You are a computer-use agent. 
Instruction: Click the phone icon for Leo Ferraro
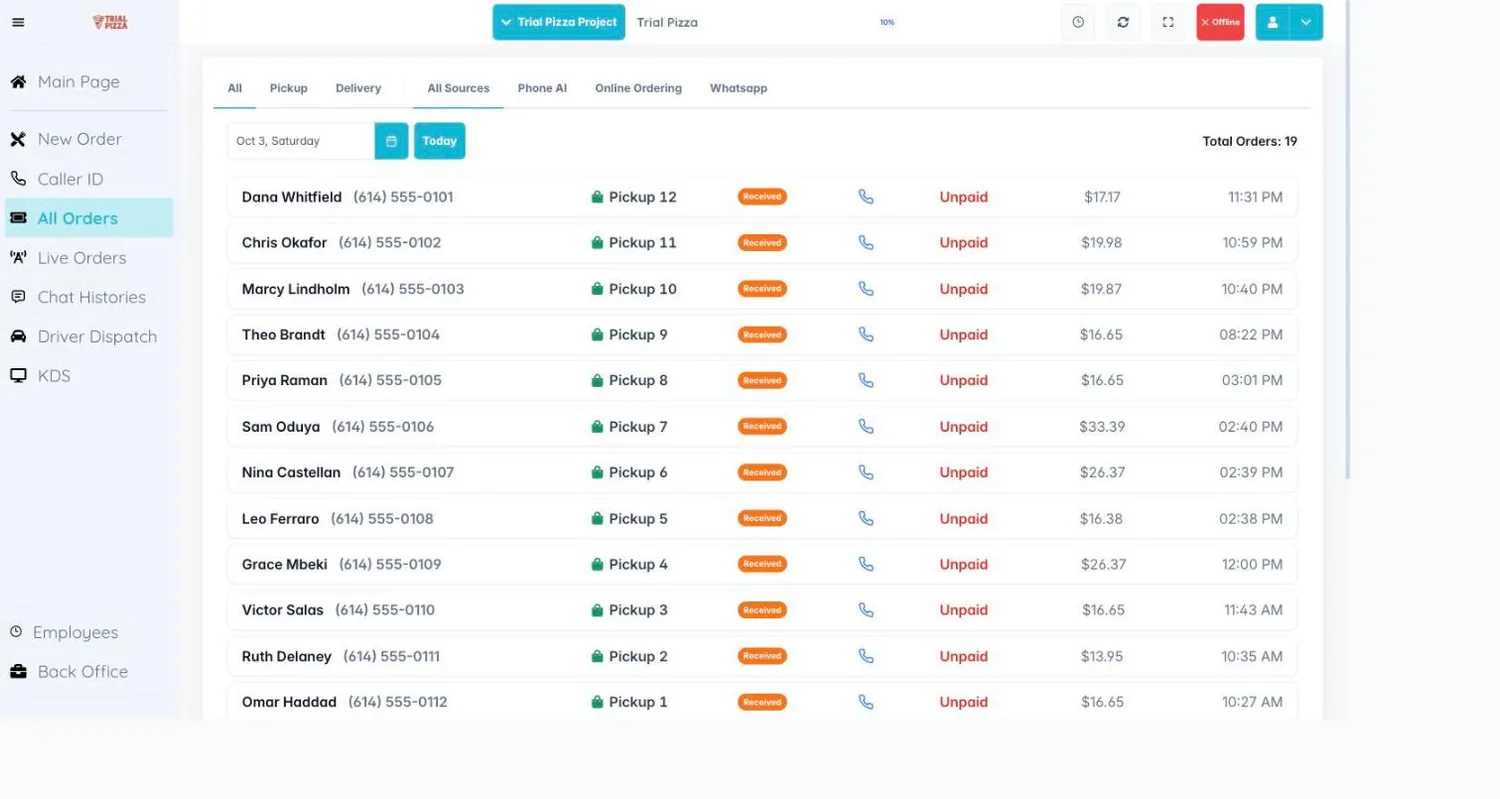pyautogui.click(x=866, y=519)
